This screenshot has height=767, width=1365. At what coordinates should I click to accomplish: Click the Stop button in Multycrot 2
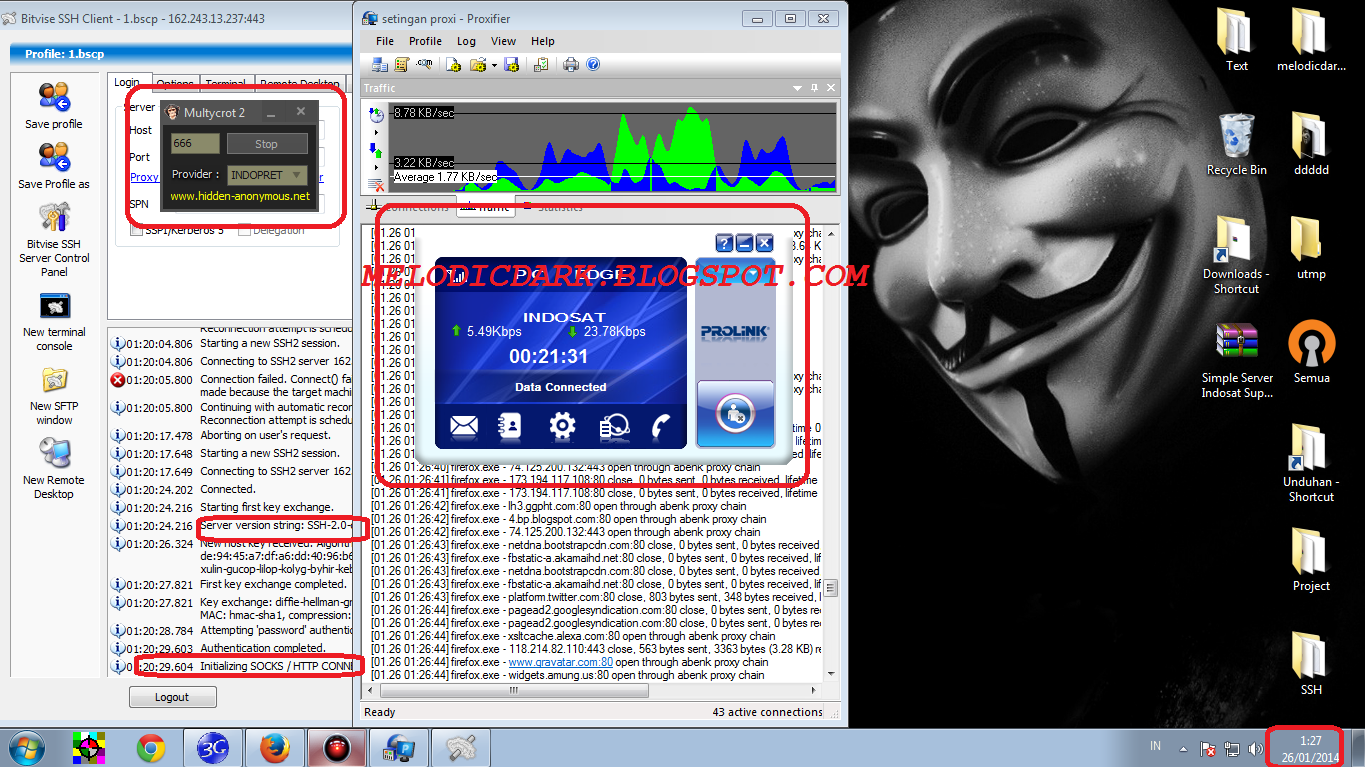266,144
